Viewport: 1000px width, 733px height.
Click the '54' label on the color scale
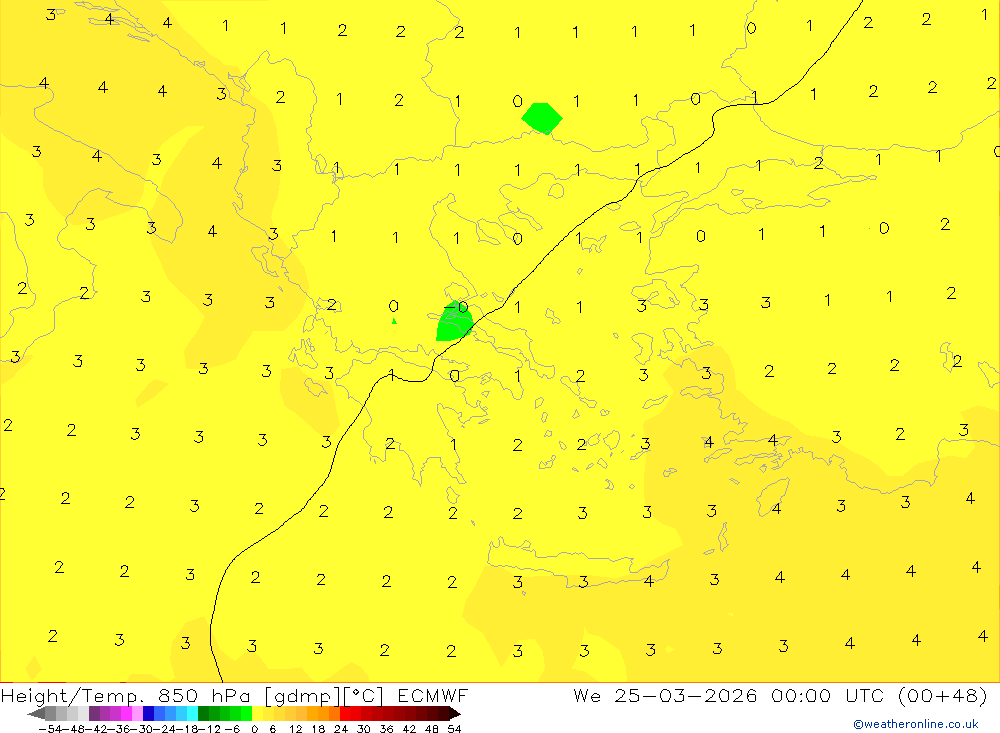tap(454, 729)
